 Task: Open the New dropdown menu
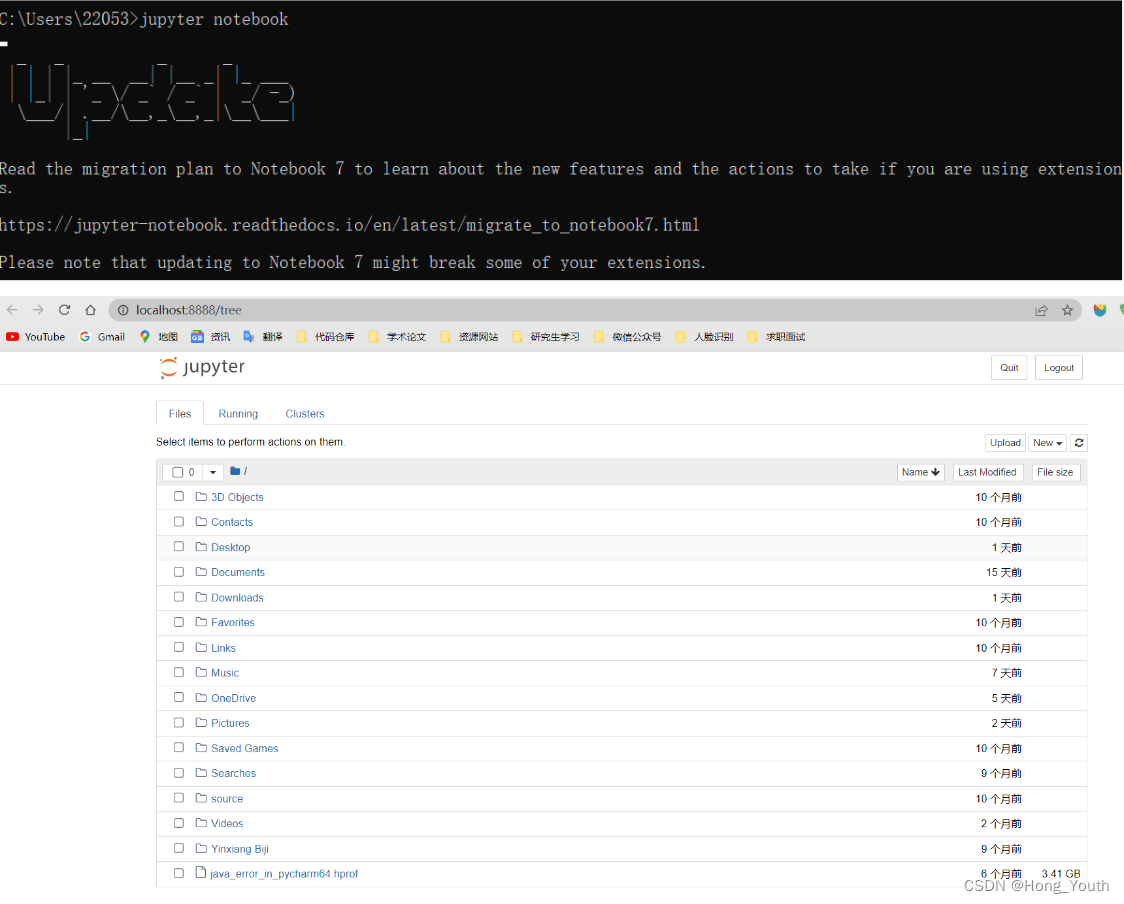[x=1047, y=443]
